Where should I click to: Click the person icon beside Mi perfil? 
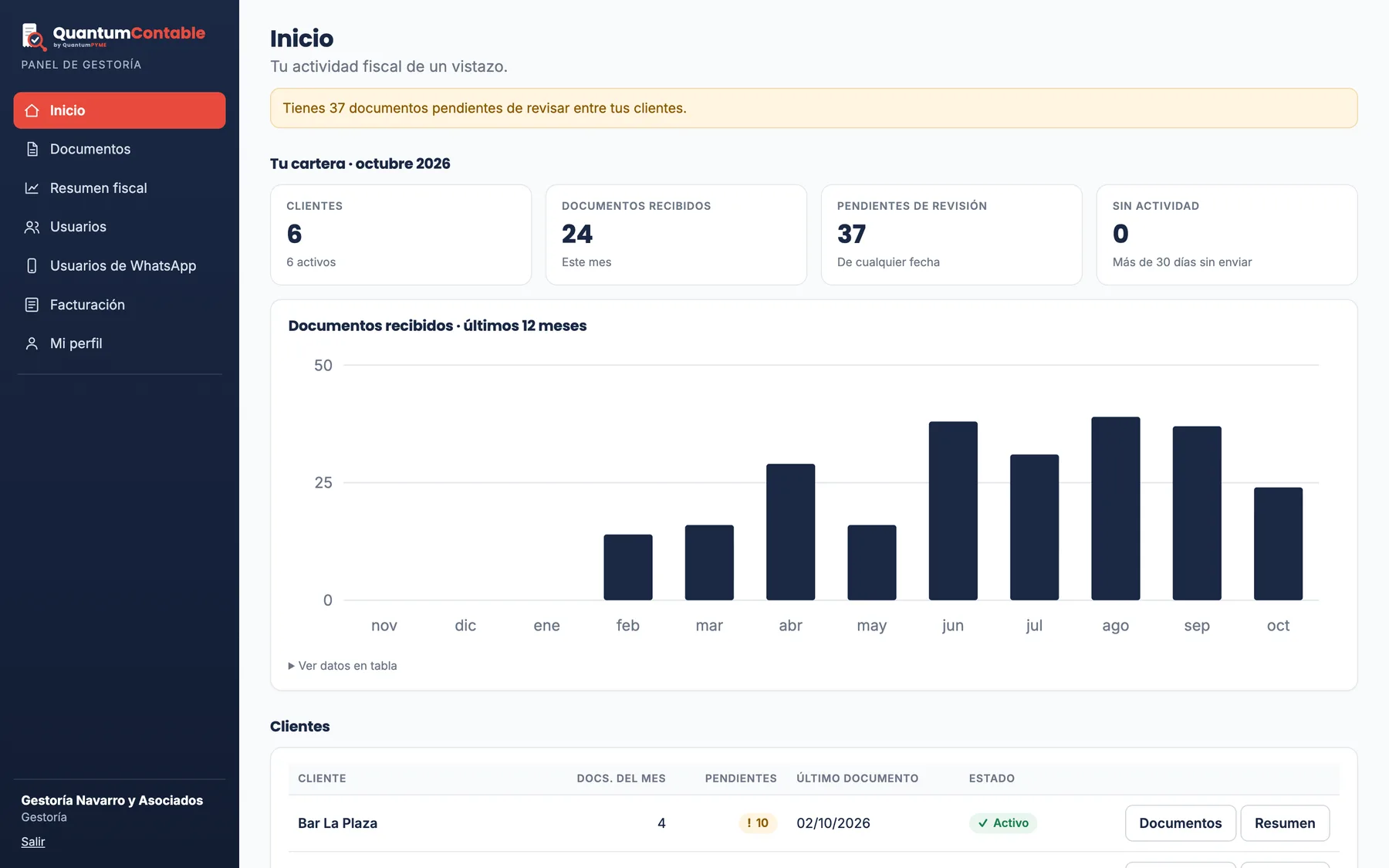[x=32, y=343]
